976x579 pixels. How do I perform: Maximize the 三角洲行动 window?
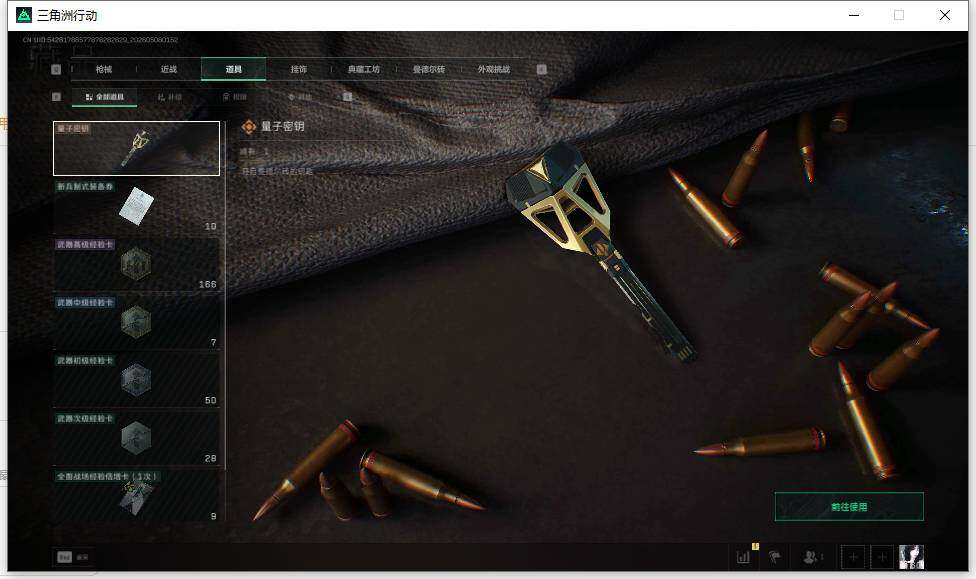[x=899, y=15]
